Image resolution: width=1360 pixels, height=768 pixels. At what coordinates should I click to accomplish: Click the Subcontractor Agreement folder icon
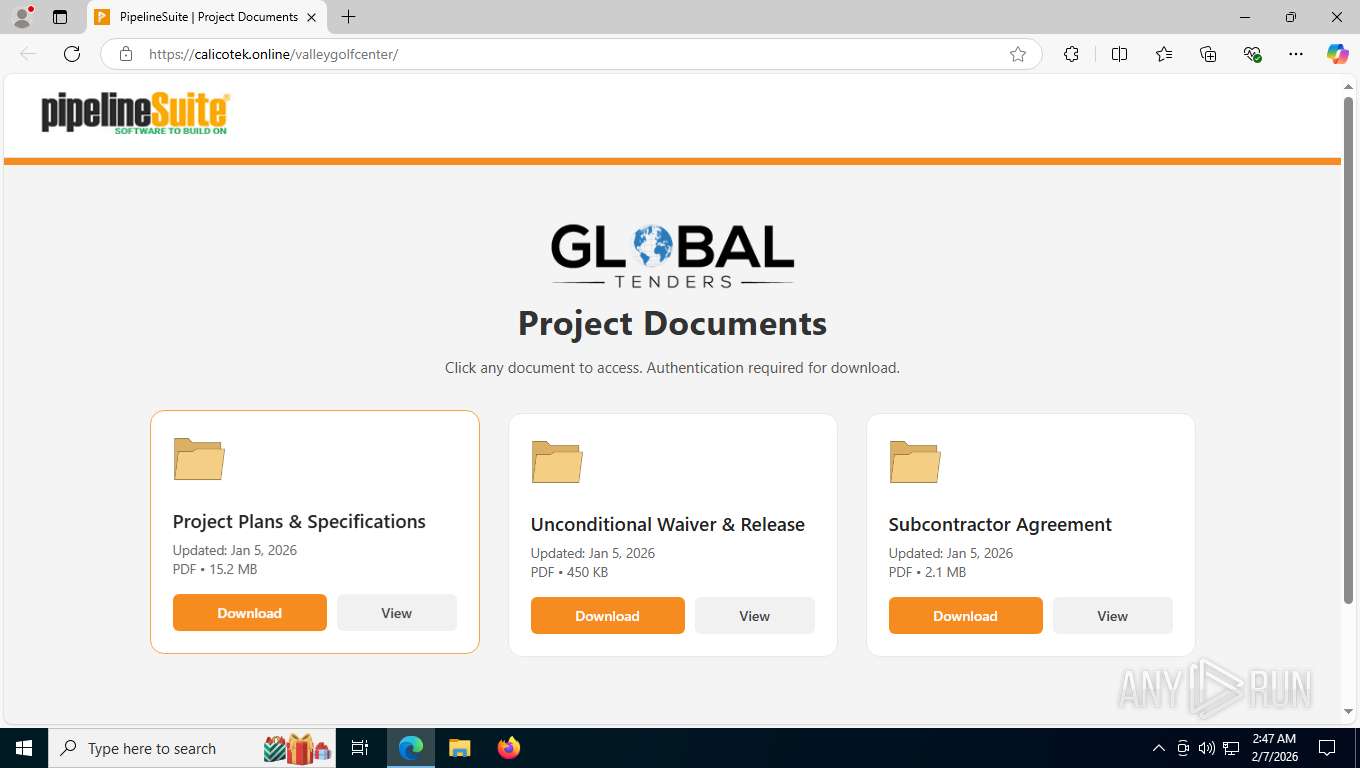pos(915,462)
